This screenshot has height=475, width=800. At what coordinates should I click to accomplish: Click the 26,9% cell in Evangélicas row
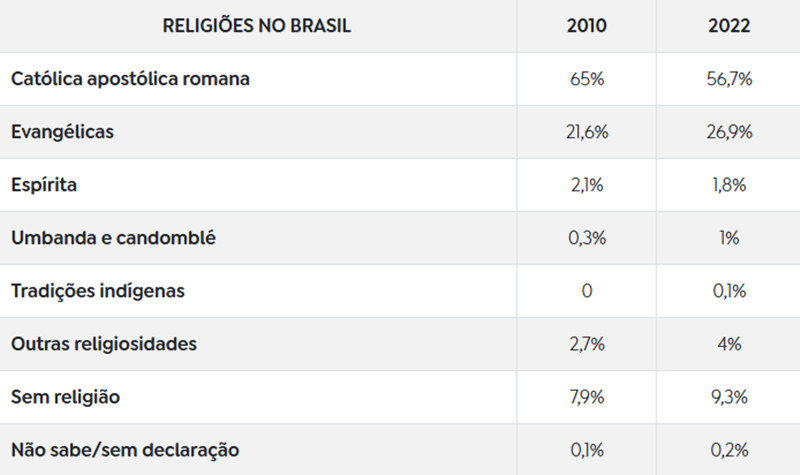pyautogui.click(x=729, y=132)
